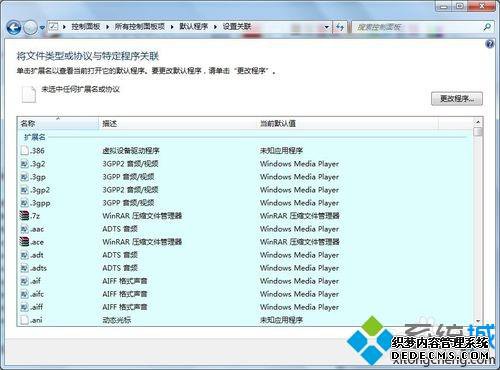Select the .7z WinRAR icon

[24, 216]
